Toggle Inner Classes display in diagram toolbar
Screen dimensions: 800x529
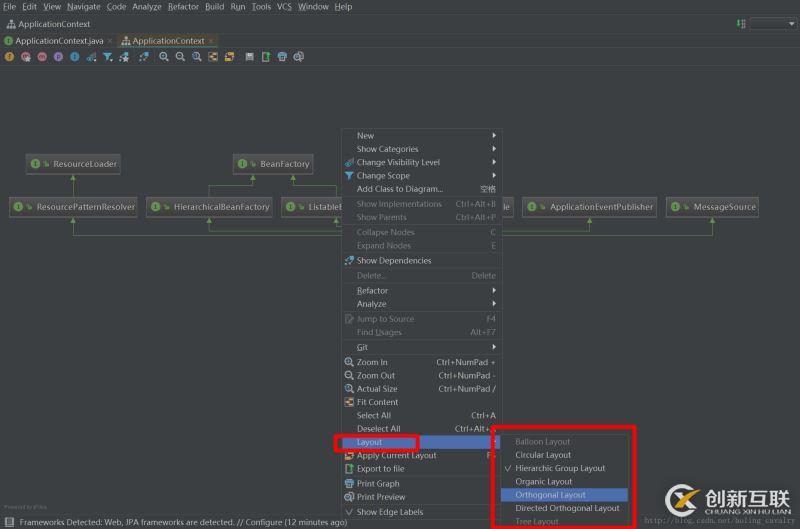click(74, 57)
